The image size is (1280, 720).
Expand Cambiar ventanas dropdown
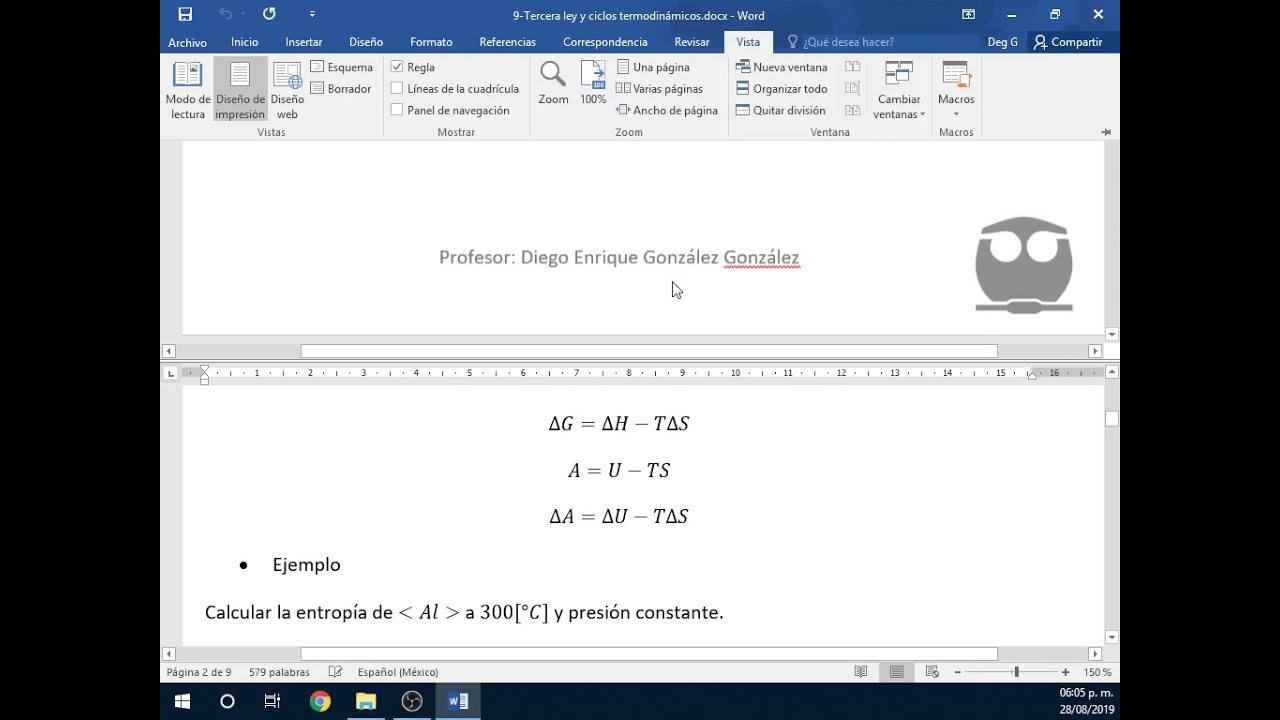point(899,91)
